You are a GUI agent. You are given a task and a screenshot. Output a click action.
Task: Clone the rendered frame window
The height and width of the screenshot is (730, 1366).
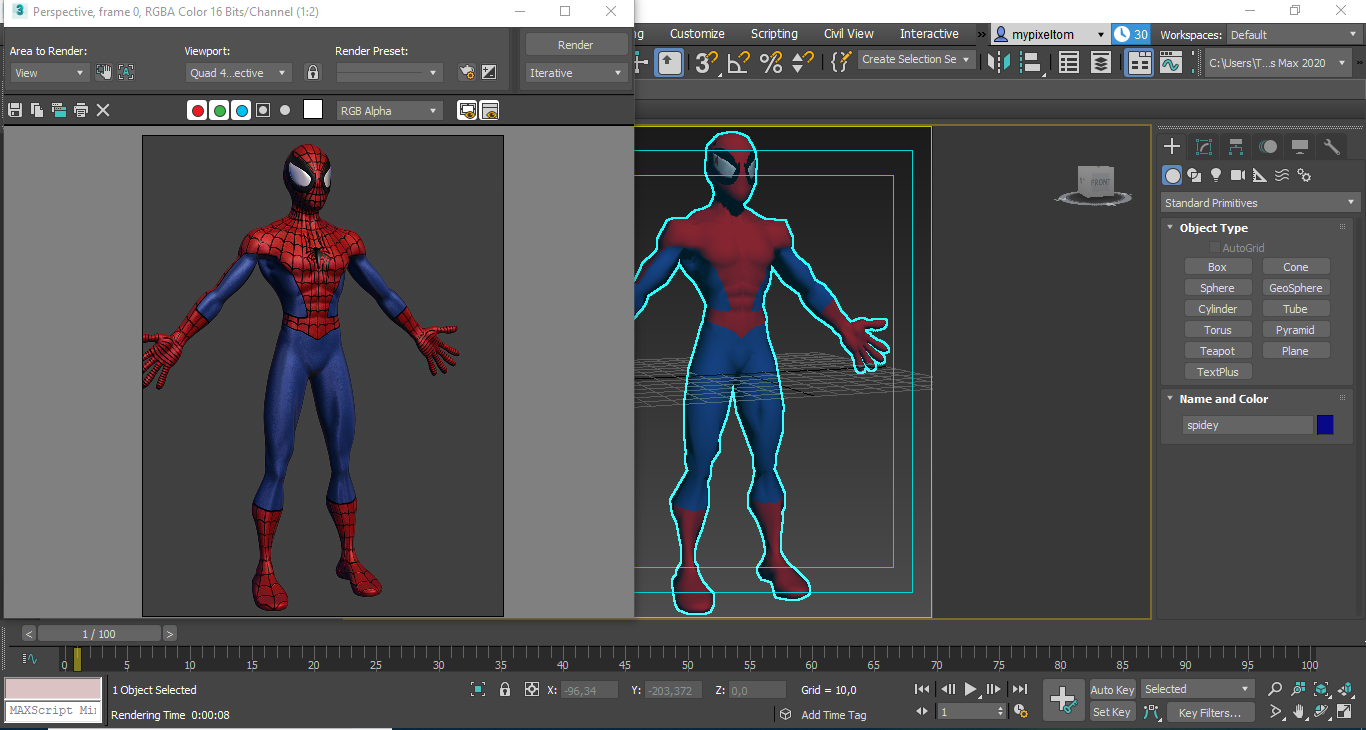click(59, 110)
